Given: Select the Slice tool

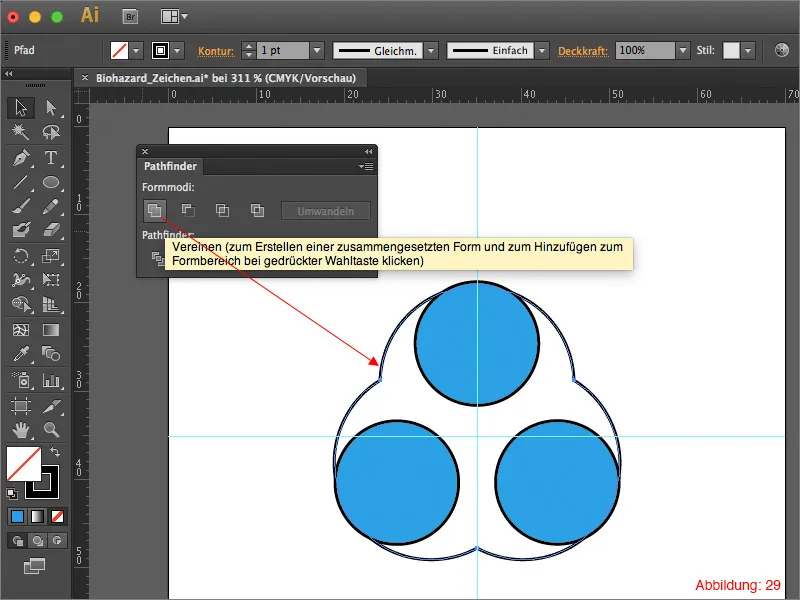Looking at the screenshot, I should tap(51, 406).
